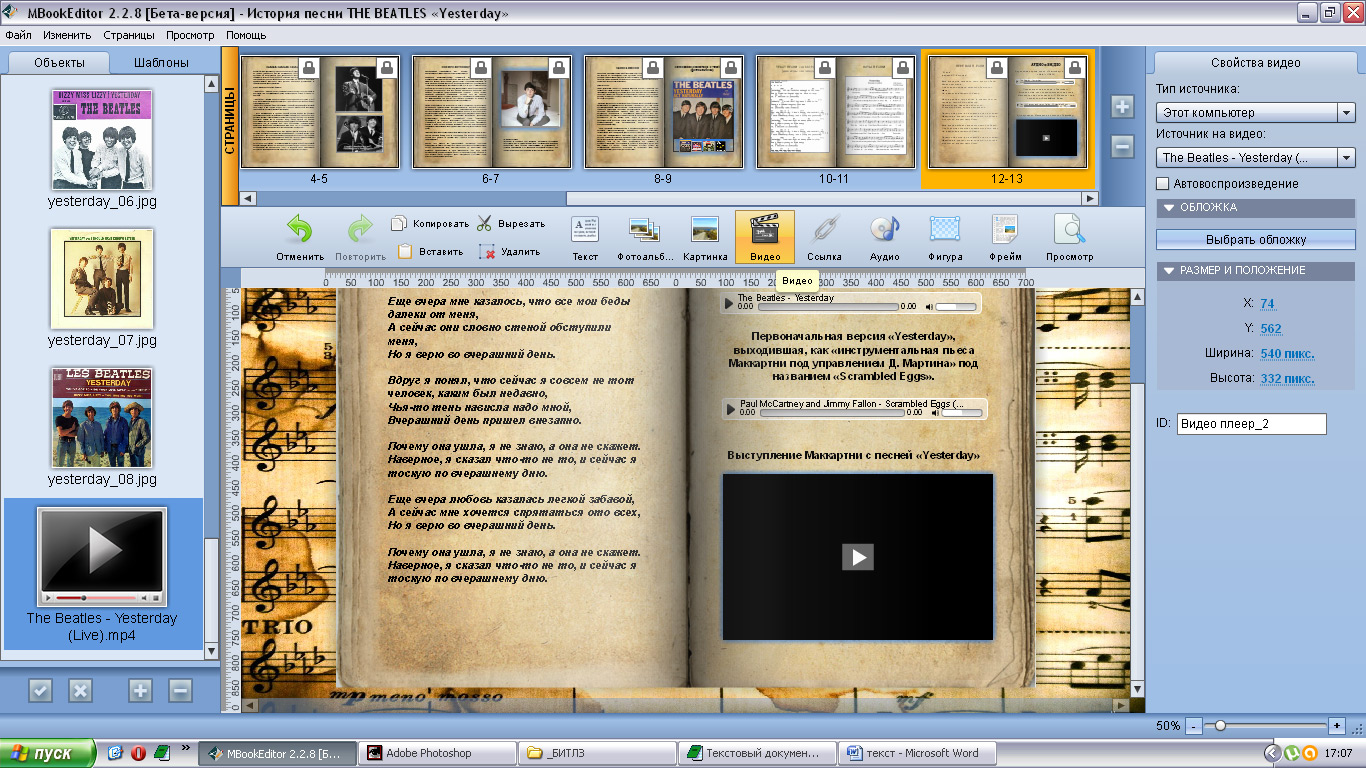Play the Scrambled Eggs audio track
1366x768 pixels.
(730, 409)
